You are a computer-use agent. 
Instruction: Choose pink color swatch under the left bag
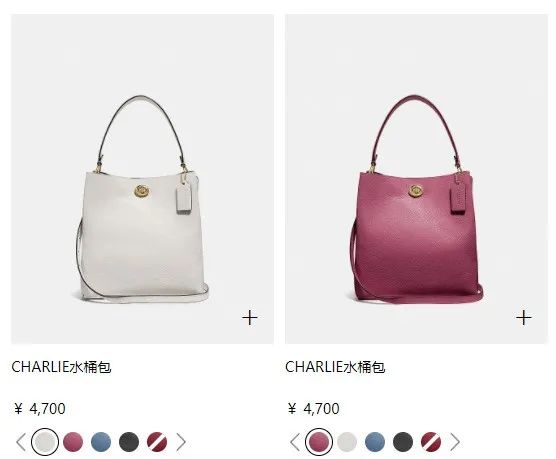[73, 442]
